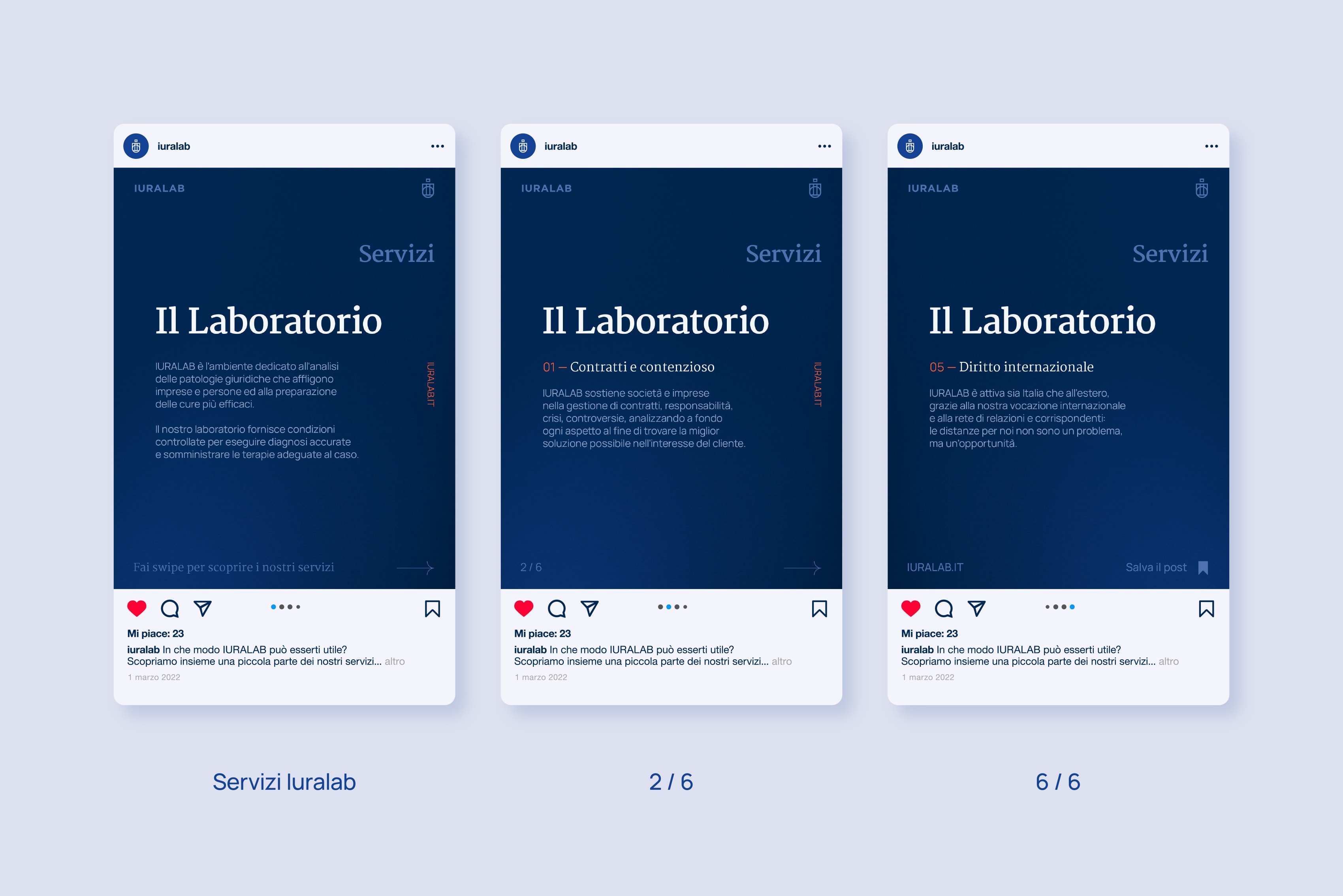Open the iuralab username in the 6 / 6 post header
1343x896 pixels.
click(x=948, y=146)
